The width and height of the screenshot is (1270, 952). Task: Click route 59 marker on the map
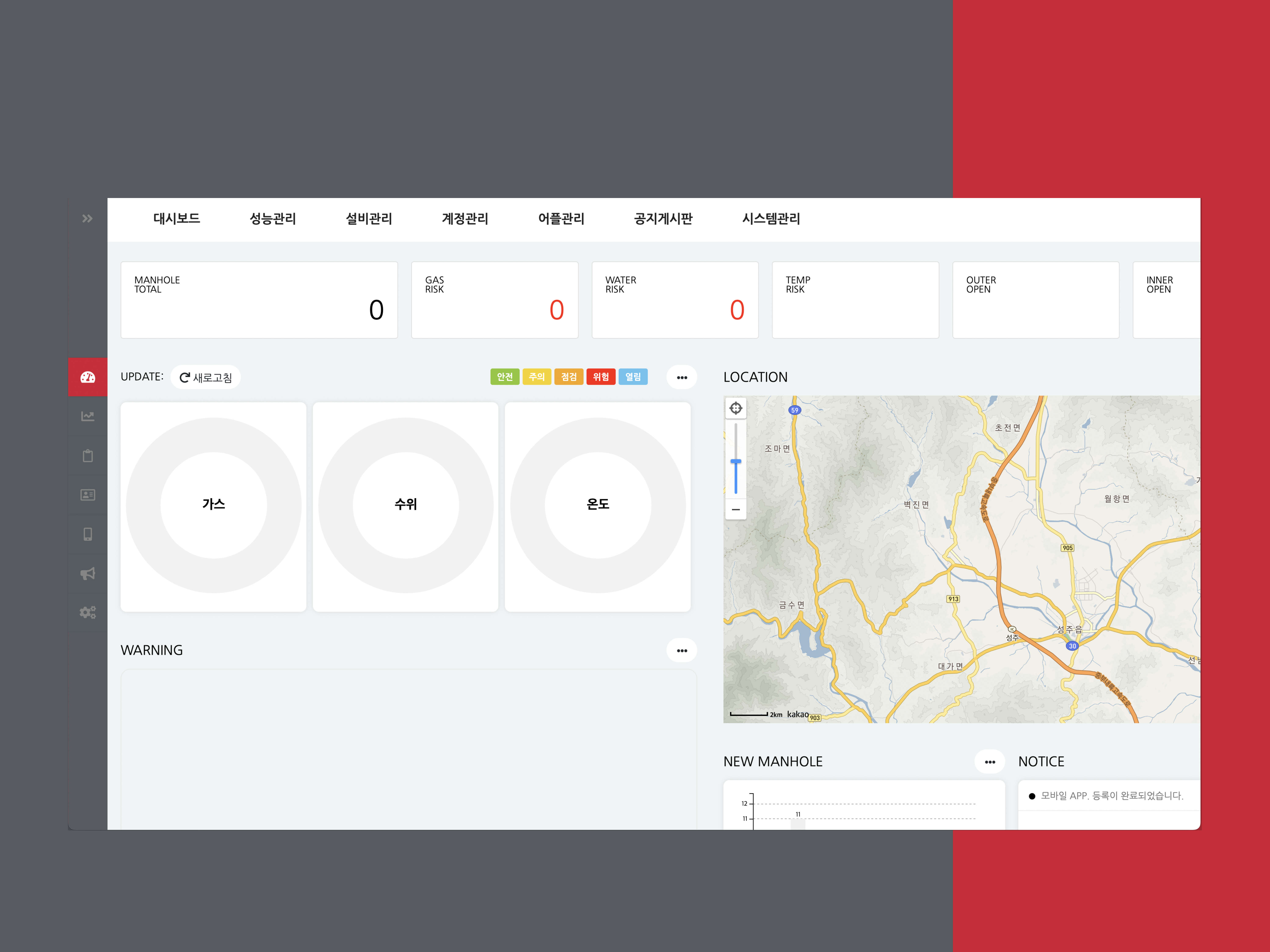click(x=795, y=410)
